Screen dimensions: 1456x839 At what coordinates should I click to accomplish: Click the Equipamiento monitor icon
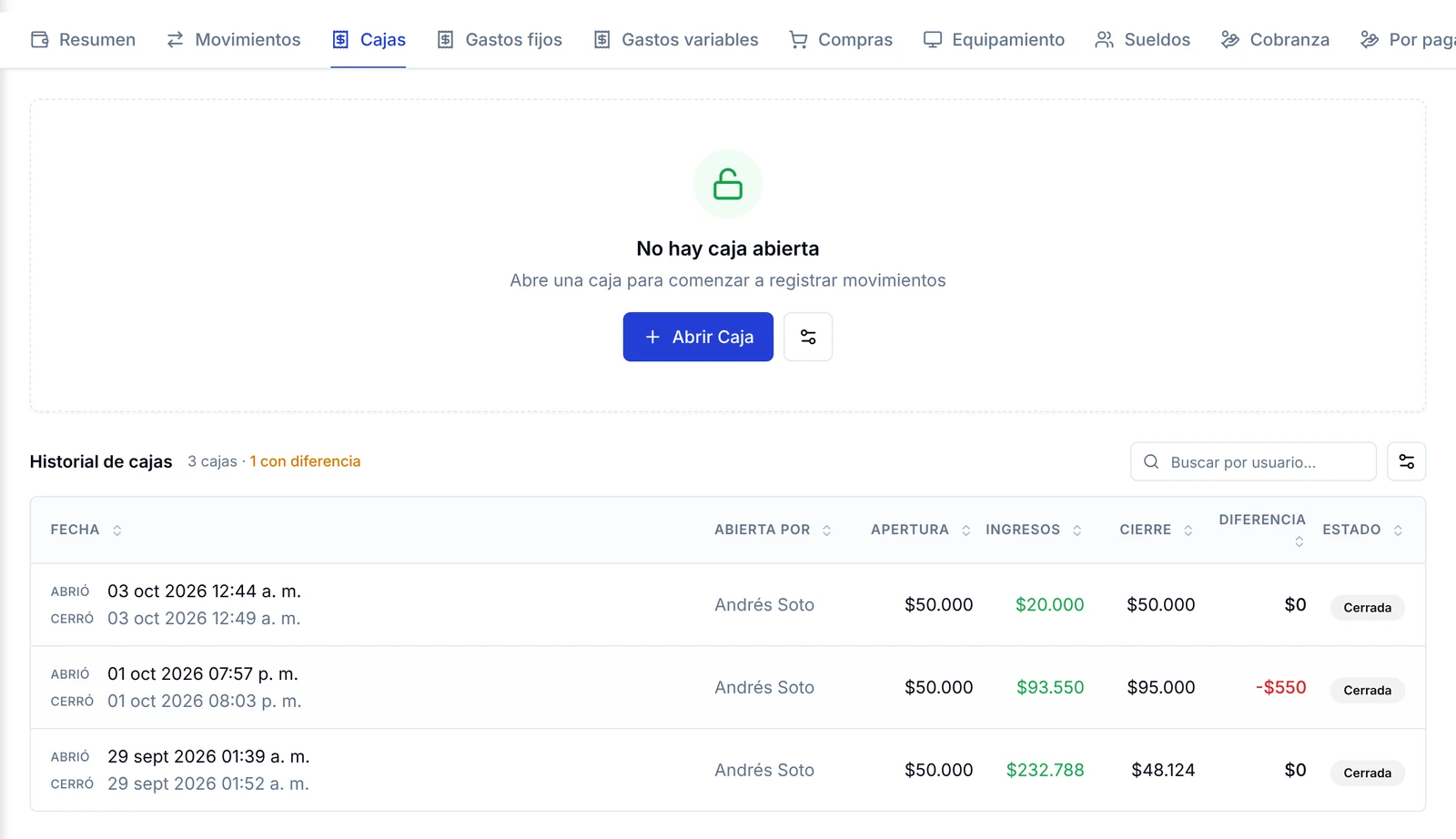932,39
